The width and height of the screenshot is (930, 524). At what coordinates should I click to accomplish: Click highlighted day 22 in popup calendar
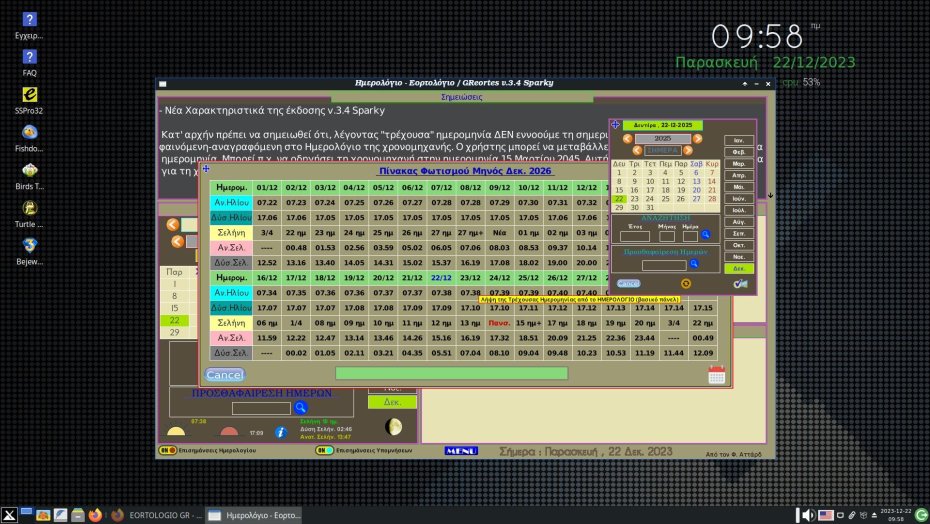[619, 199]
